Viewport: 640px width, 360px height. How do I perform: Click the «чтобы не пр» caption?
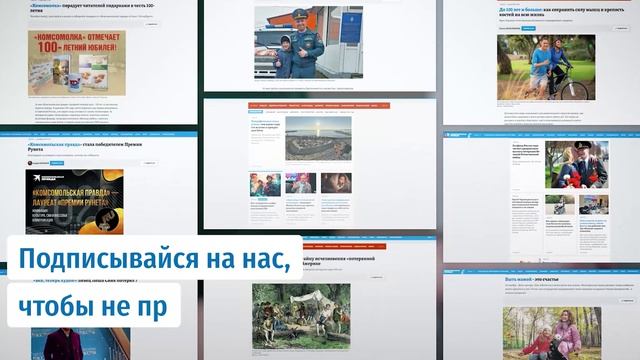[93, 305]
